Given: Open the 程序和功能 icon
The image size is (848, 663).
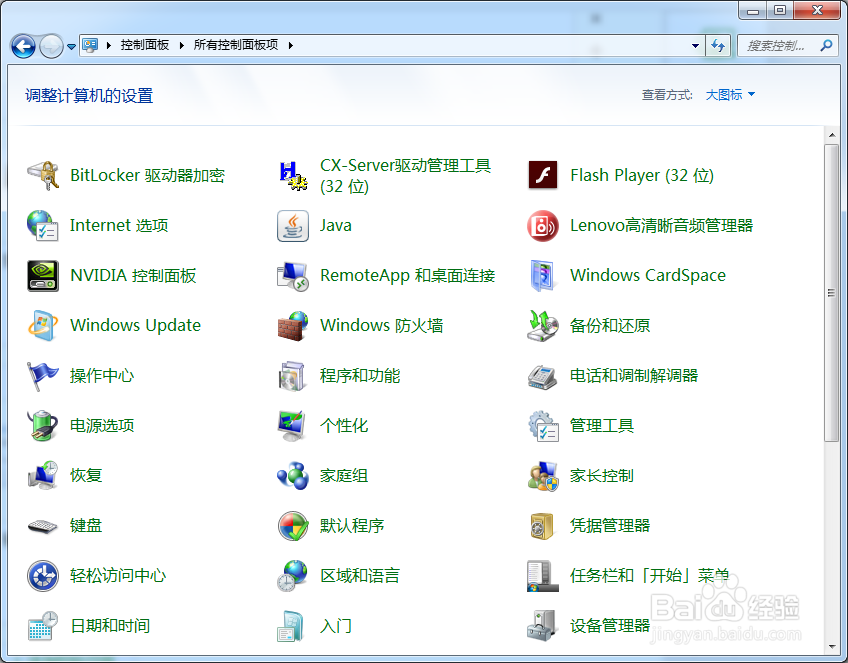Looking at the screenshot, I should (x=293, y=376).
